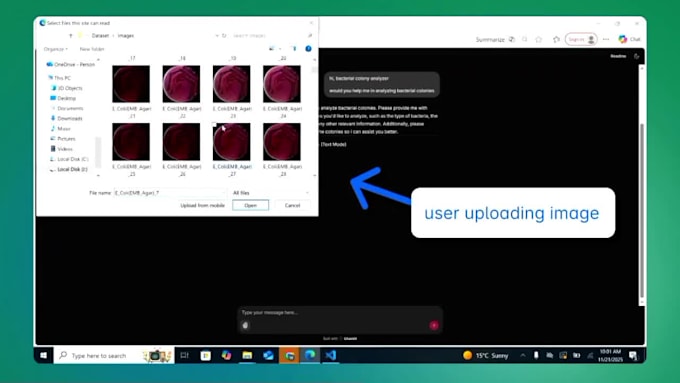Open Downloads in navigation pane
Screen dimensions: 680x383
(66, 118)
